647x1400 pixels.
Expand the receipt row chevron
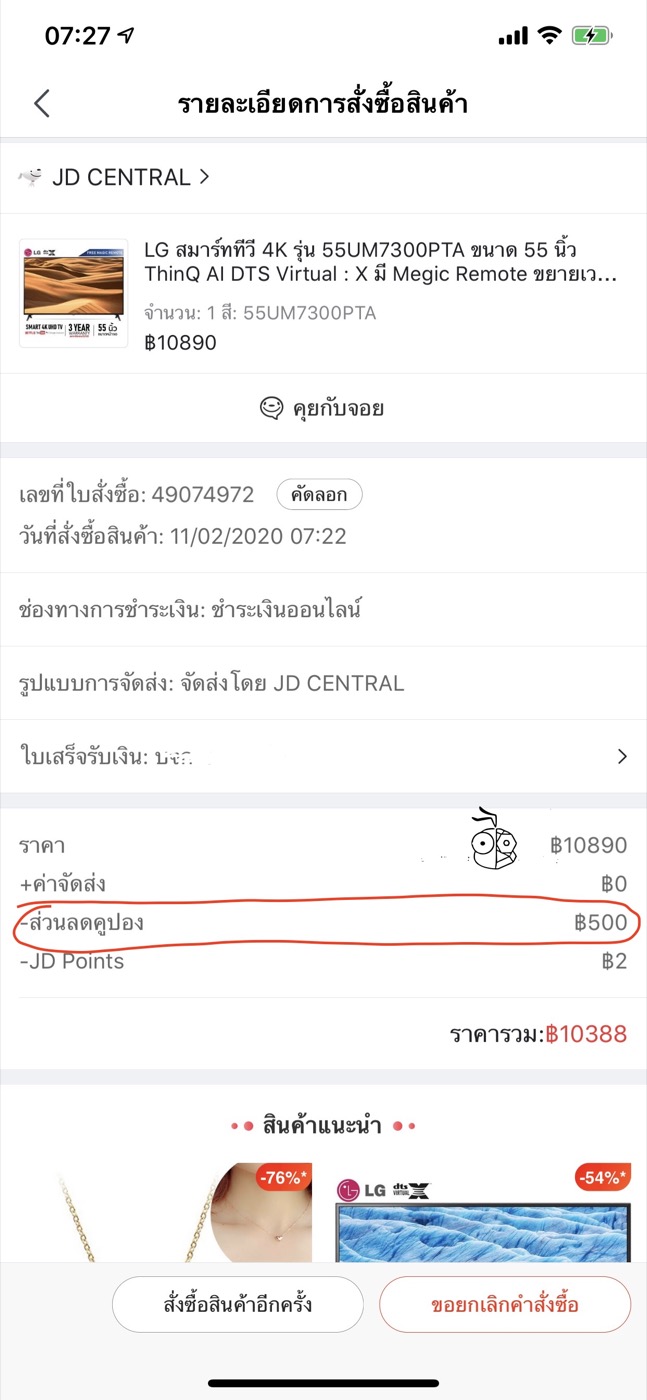coord(622,756)
